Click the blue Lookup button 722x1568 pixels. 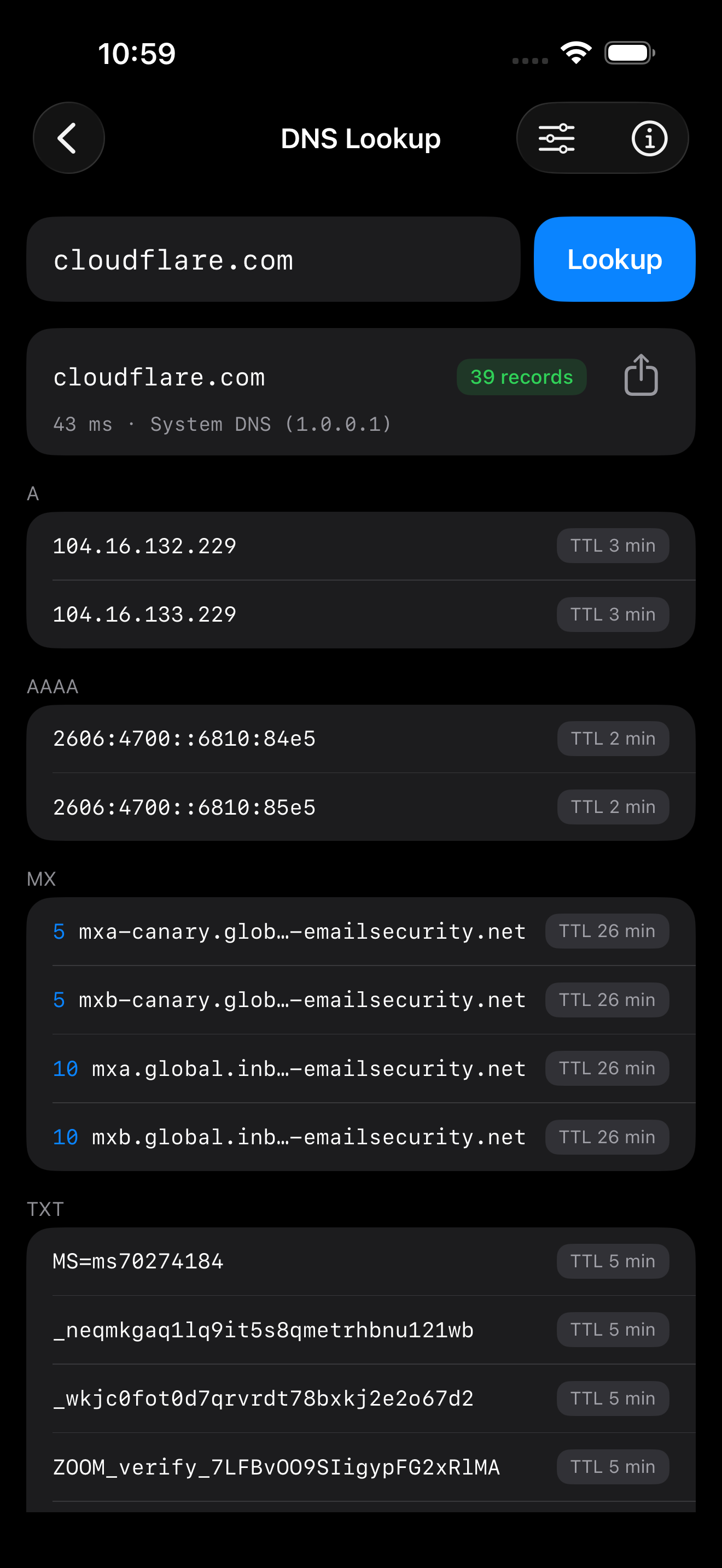point(614,259)
